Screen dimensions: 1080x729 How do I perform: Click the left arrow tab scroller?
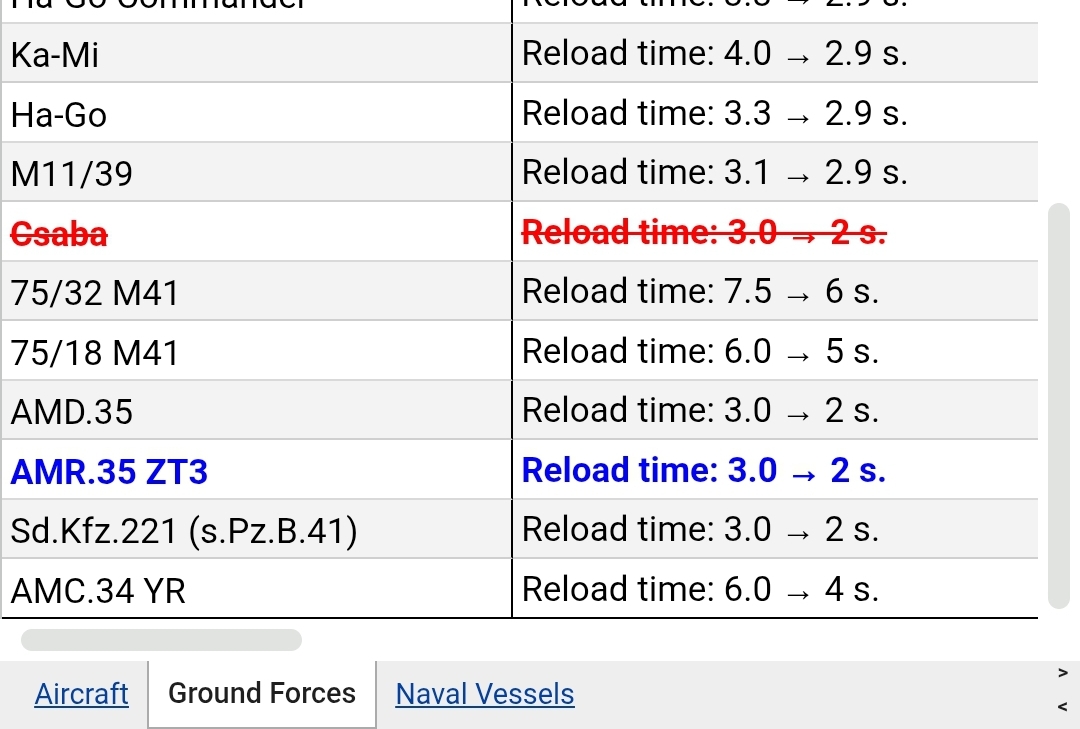(1063, 707)
